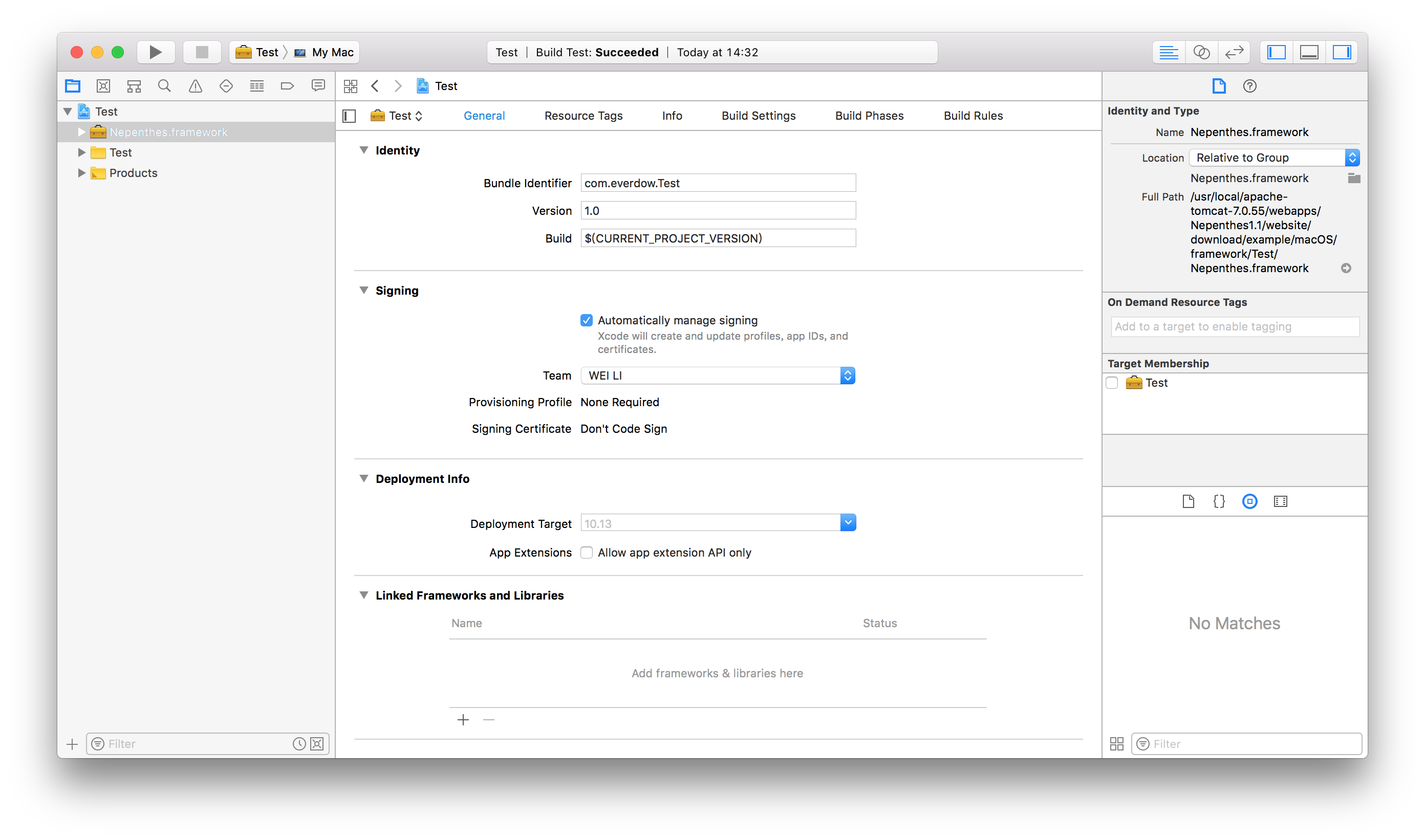Screen dimensions: 1425x840
Task: Open the related items grid menu
Action: 351,86
